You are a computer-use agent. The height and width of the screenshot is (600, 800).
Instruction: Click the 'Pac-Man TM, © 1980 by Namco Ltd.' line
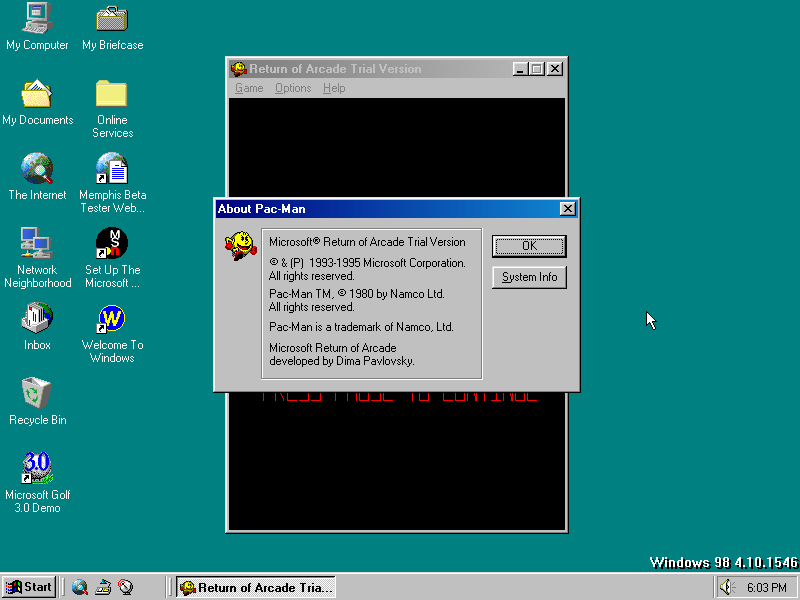357,294
